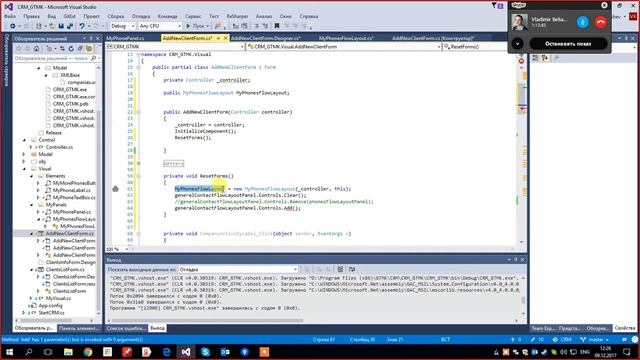640x360 pixels.
Task: Click the refresh icon in Solution Explorer toolbar
Action: (71, 49)
